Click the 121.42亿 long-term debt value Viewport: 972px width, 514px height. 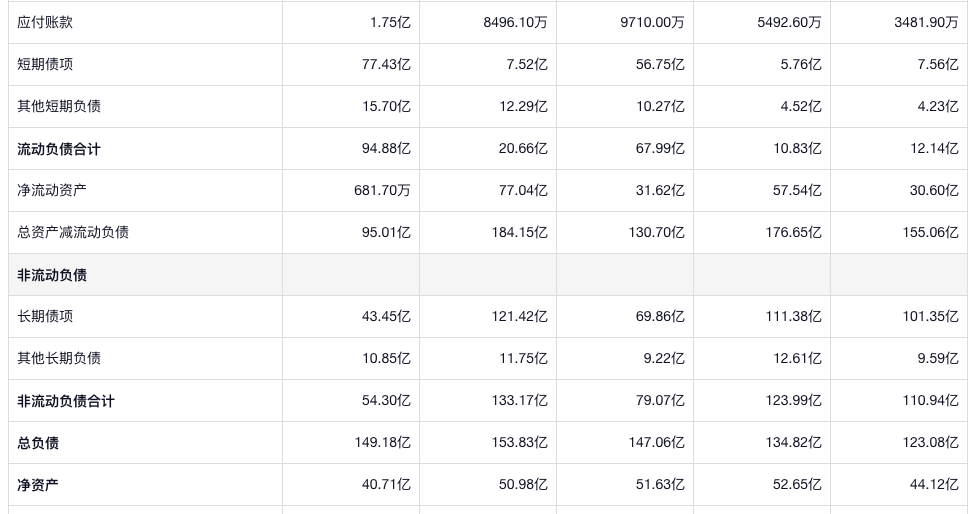(x=520, y=316)
